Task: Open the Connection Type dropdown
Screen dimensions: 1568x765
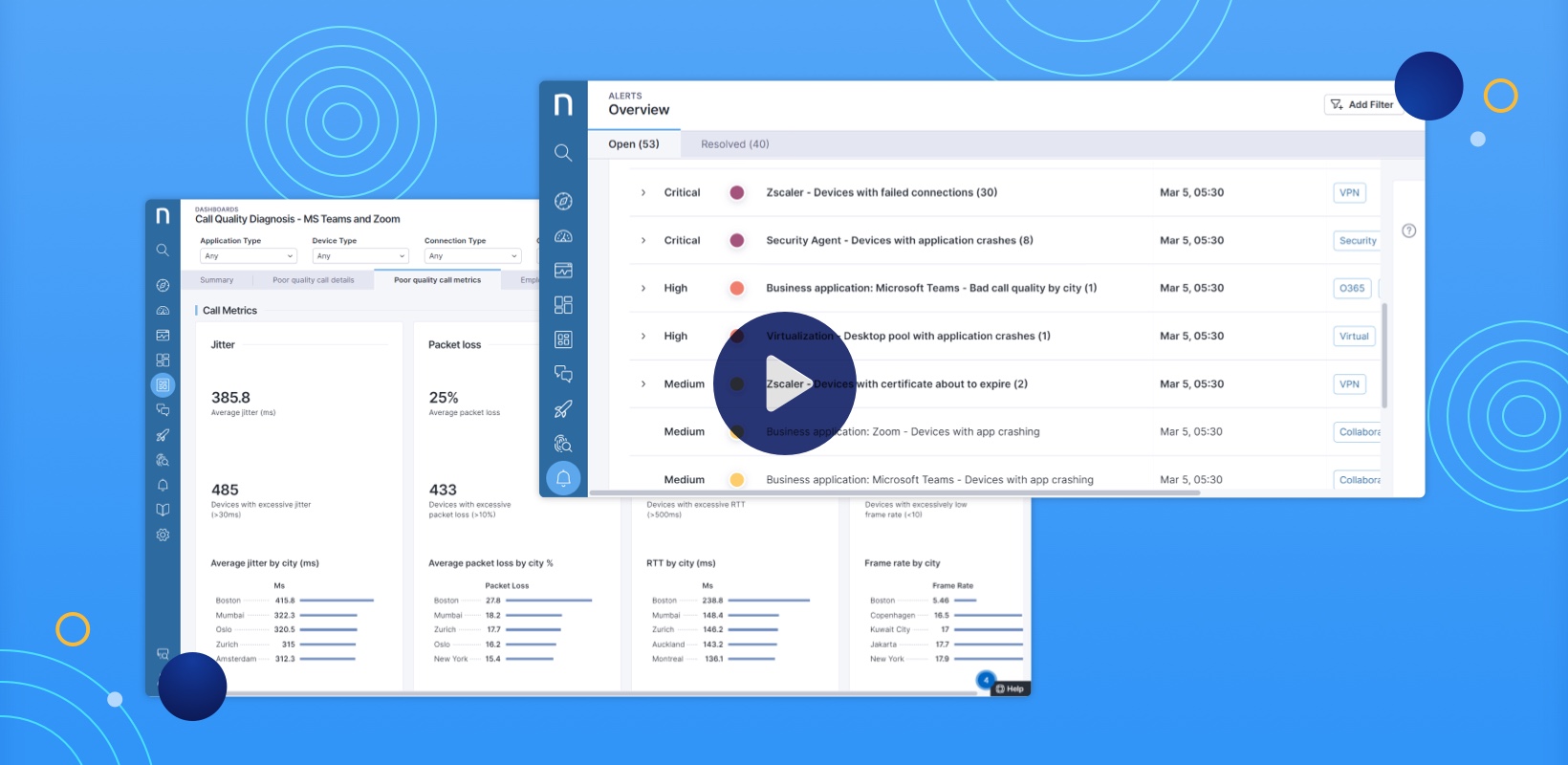Action: click(x=472, y=256)
